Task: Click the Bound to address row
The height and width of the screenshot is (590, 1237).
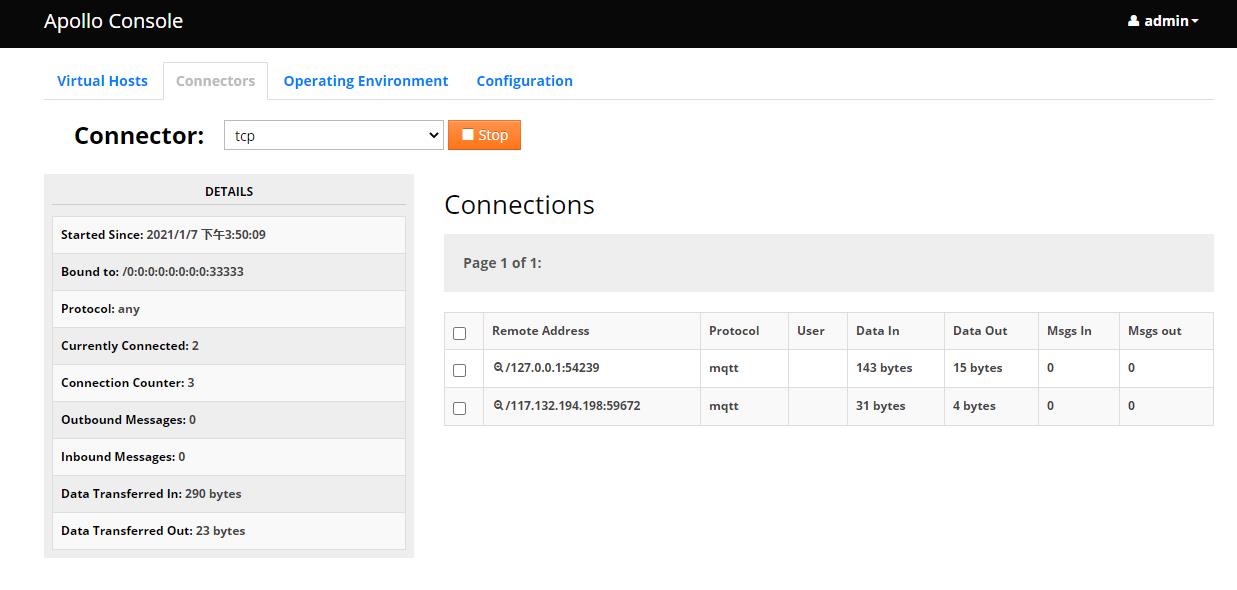Action: coord(229,272)
